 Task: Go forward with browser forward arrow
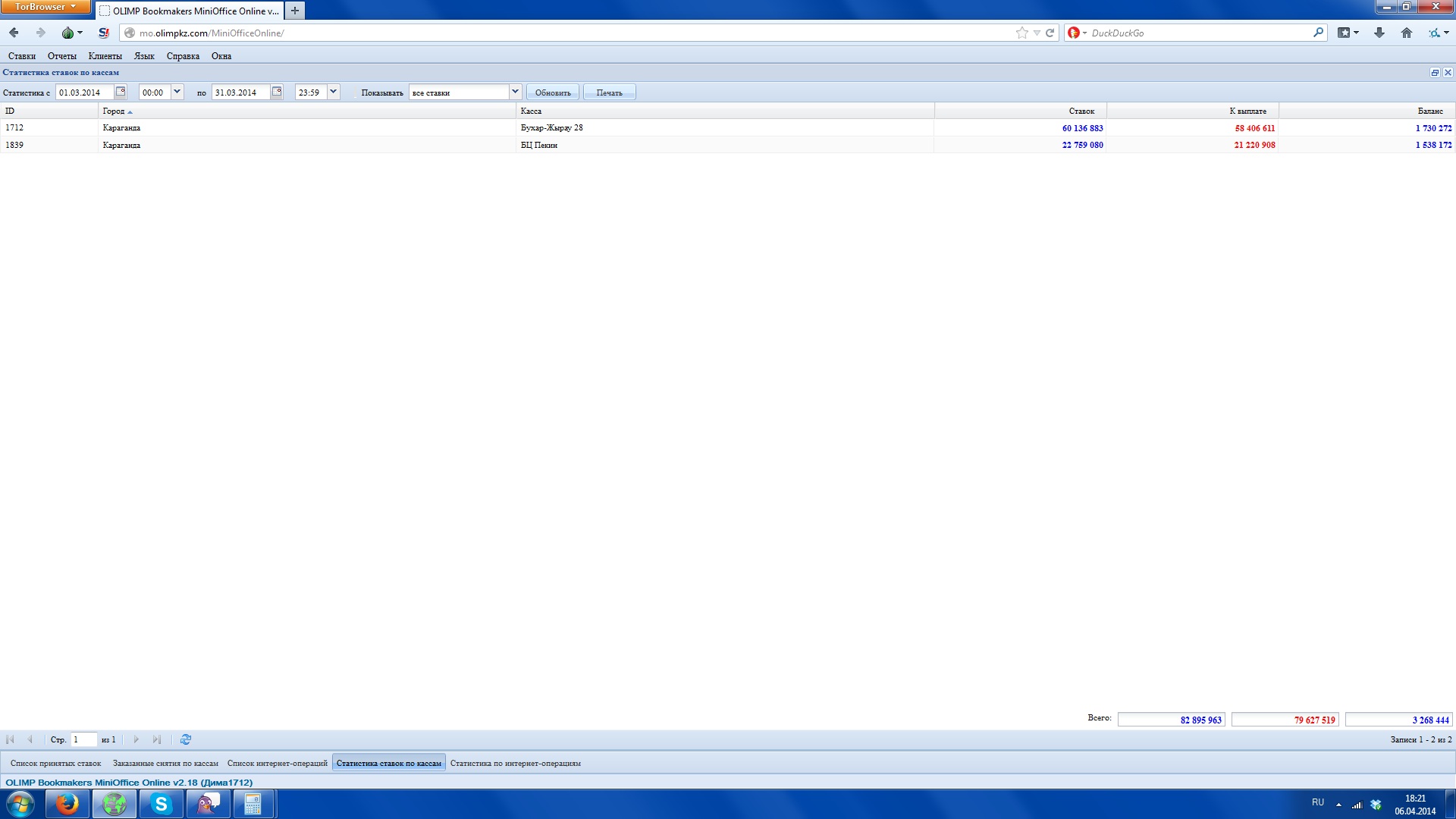pyautogui.click(x=41, y=33)
